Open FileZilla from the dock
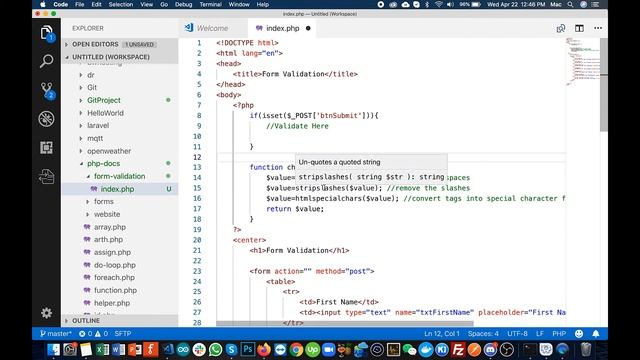 click(458, 350)
